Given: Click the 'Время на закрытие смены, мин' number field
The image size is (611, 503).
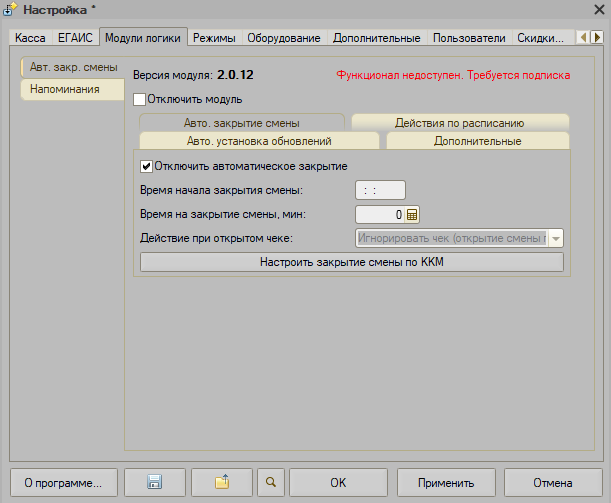Looking at the screenshot, I should pyautogui.click(x=380, y=214).
